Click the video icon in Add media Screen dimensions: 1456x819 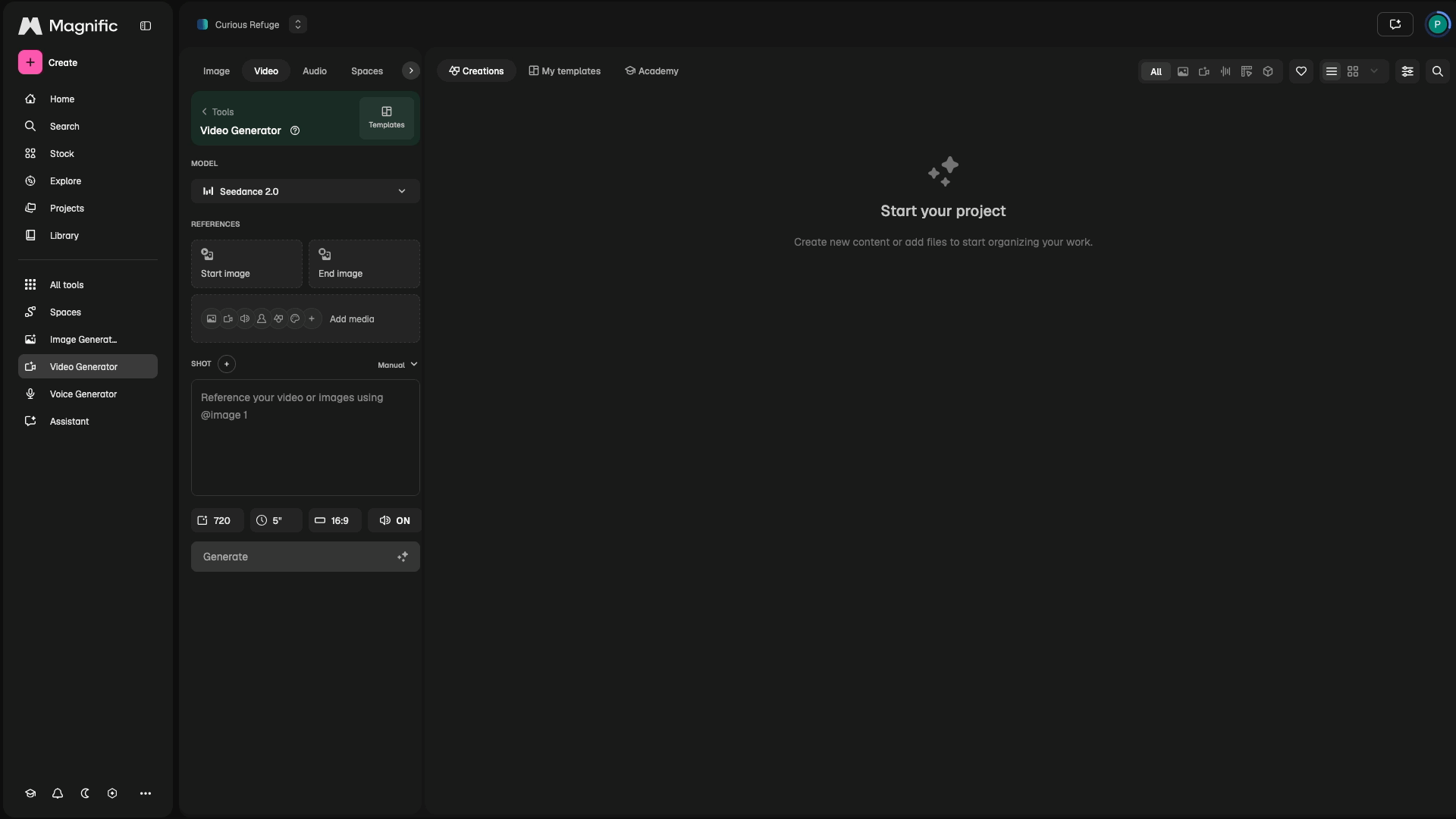(228, 319)
